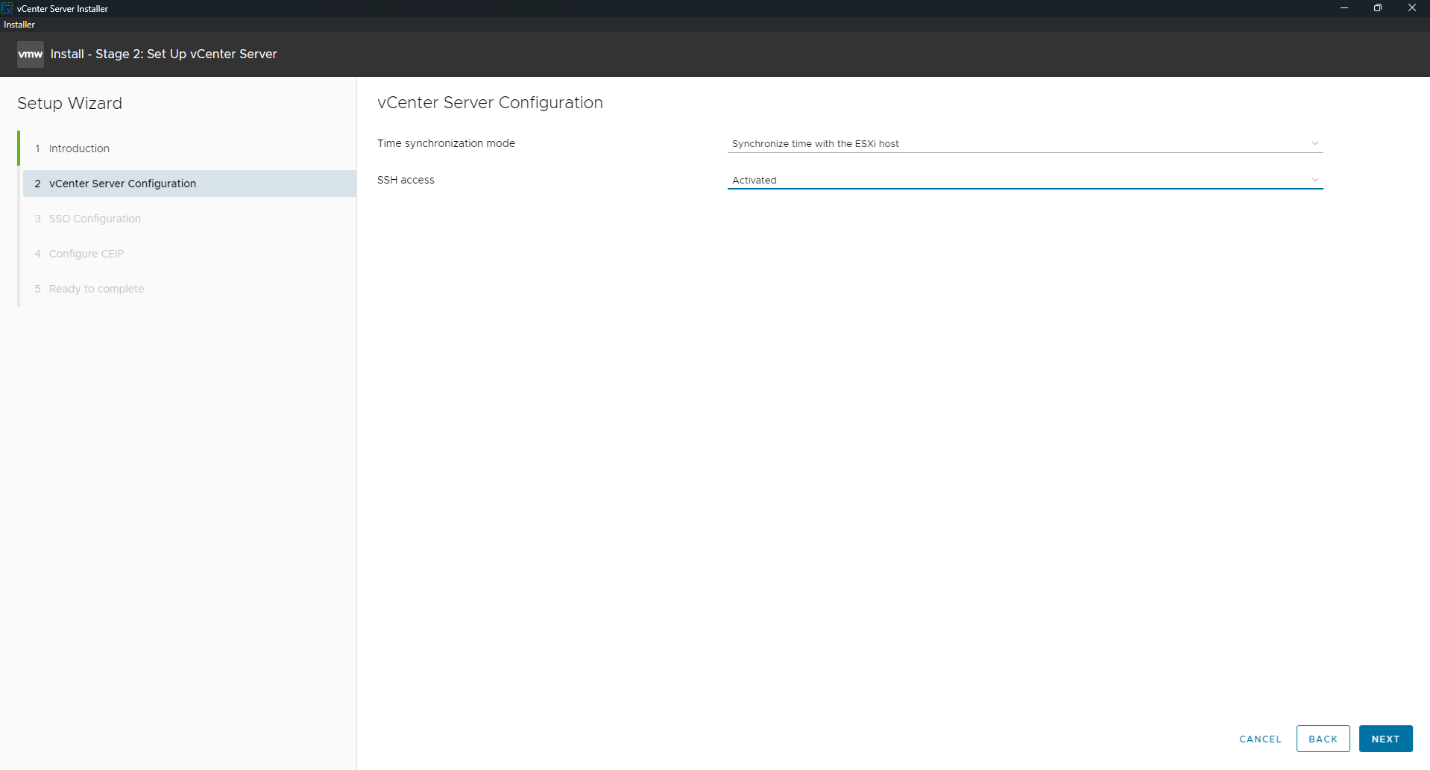Click CANCEL to abort setup
Screen dimensions: 1430x770
[x=1259, y=738]
